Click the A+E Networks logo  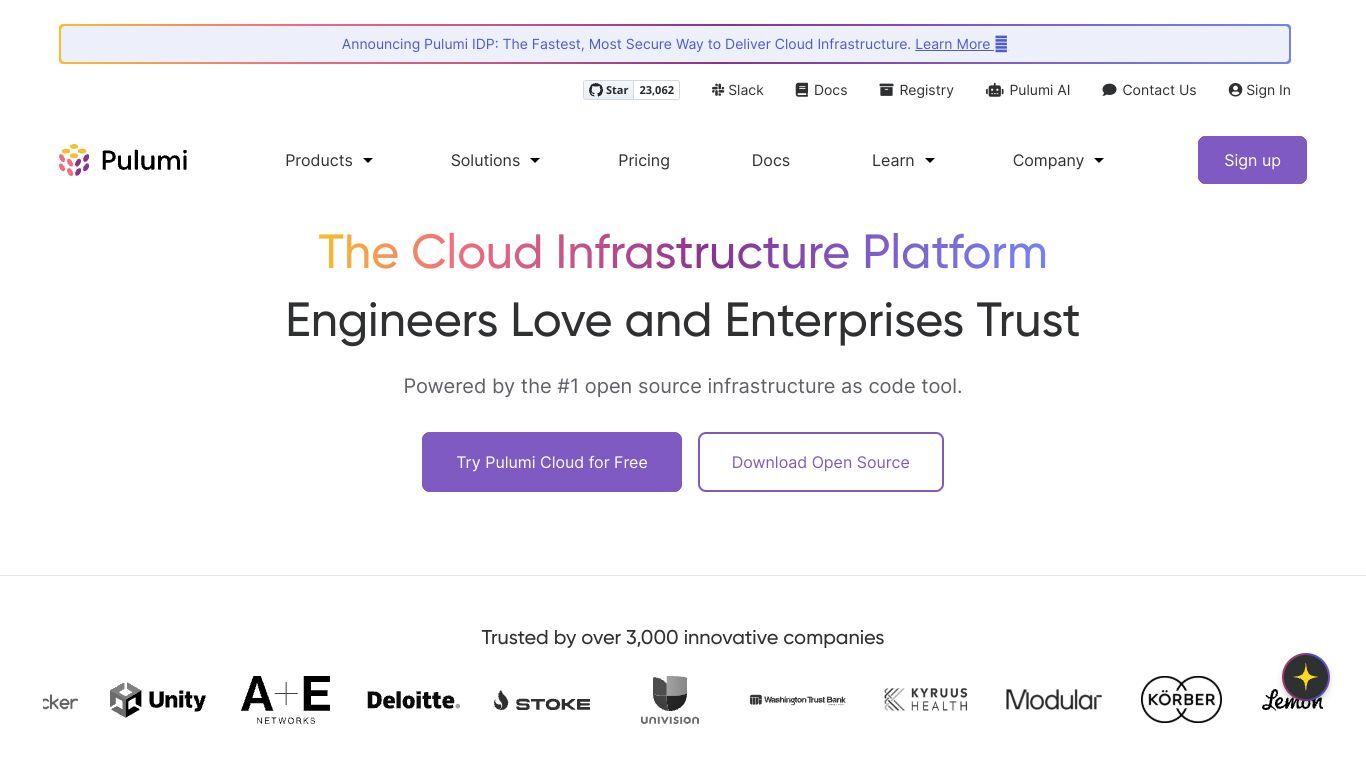click(x=286, y=700)
